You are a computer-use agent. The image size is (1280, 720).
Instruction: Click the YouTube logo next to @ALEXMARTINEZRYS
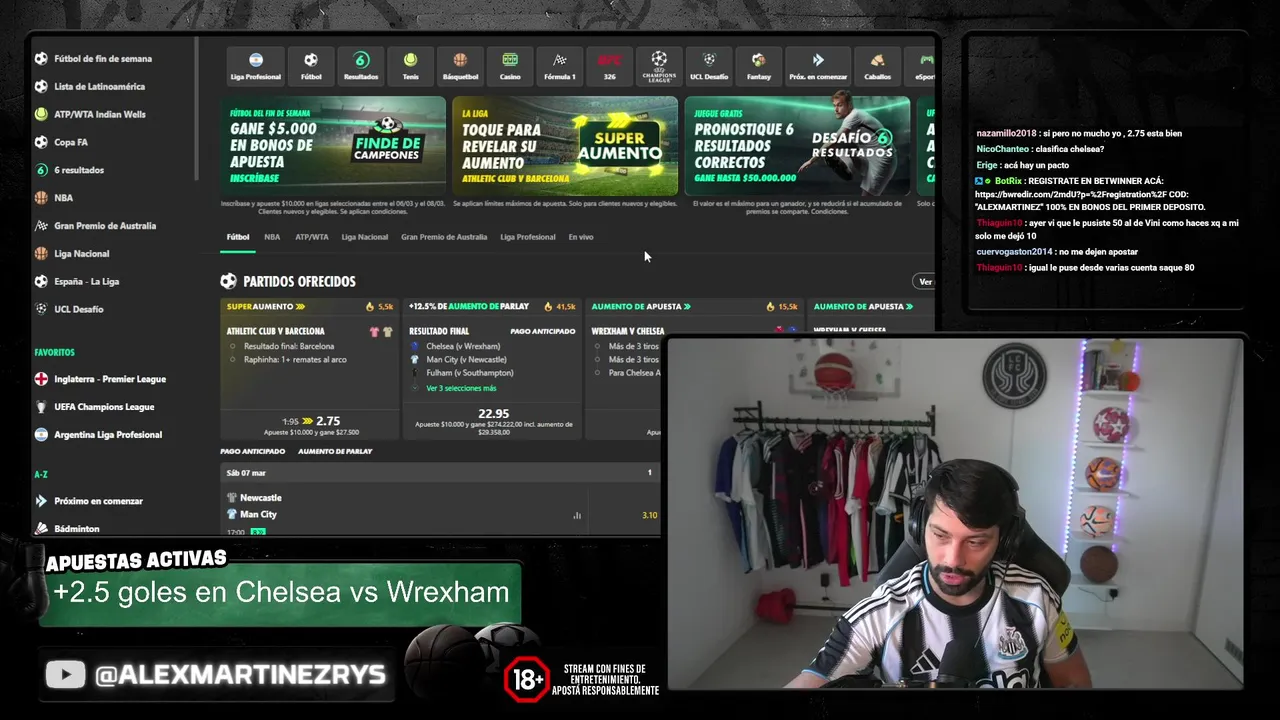click(x=65, y=675)
